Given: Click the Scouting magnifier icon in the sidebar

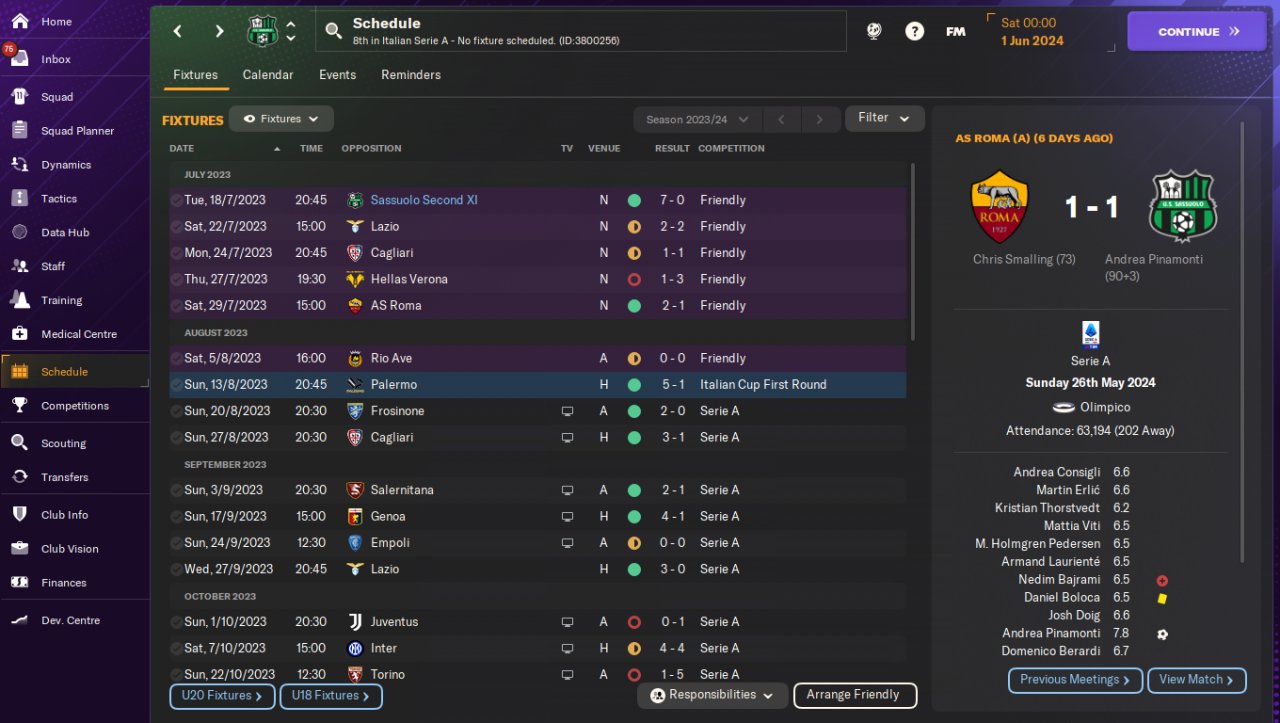Looking at the screenshot, I should click(19, 443).
